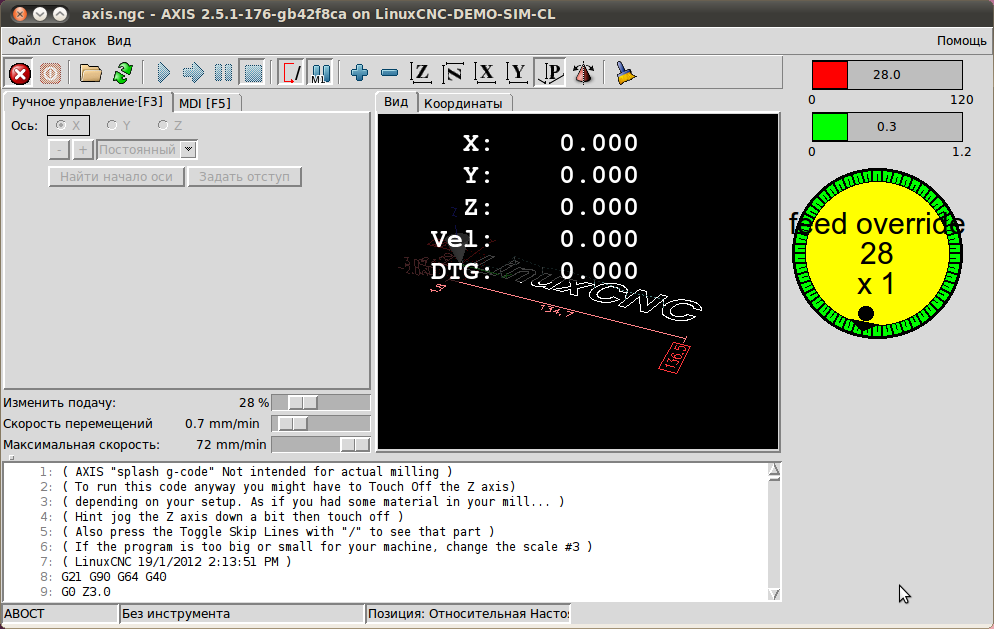Select G-code line 9 'G0 Z3.0'
Image resolution: width=994 pixels, height=629 pixels.
click(86, 592)
